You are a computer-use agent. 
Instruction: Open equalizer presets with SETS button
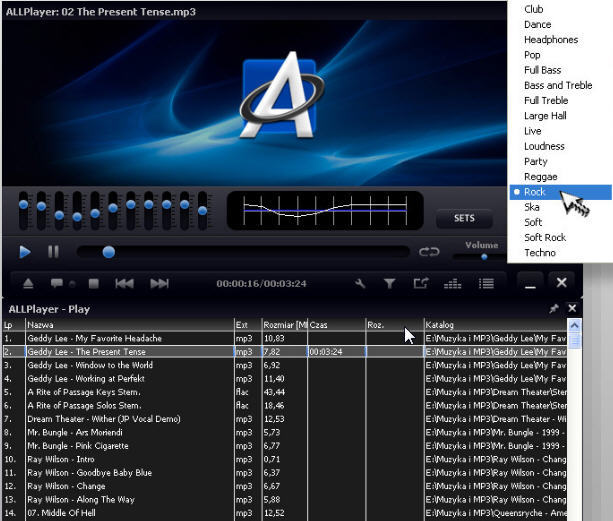pyautogui.click(x=464, y=218)
